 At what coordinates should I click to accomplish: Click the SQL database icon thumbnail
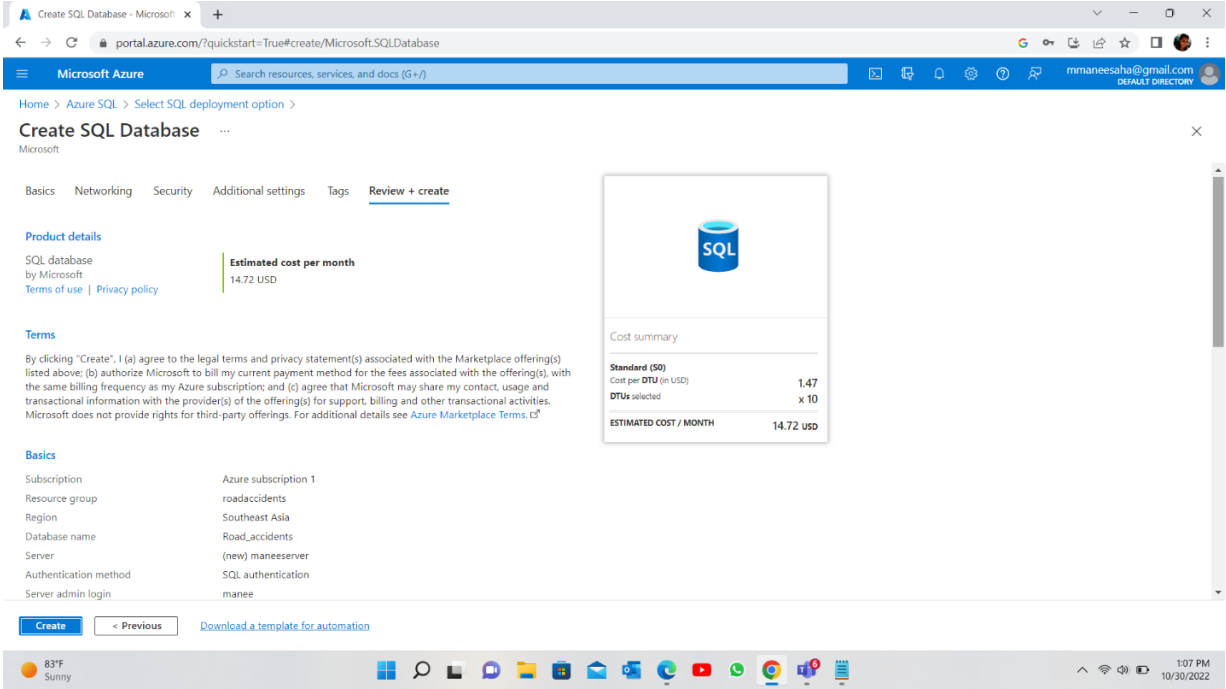(x=717, y=246)
